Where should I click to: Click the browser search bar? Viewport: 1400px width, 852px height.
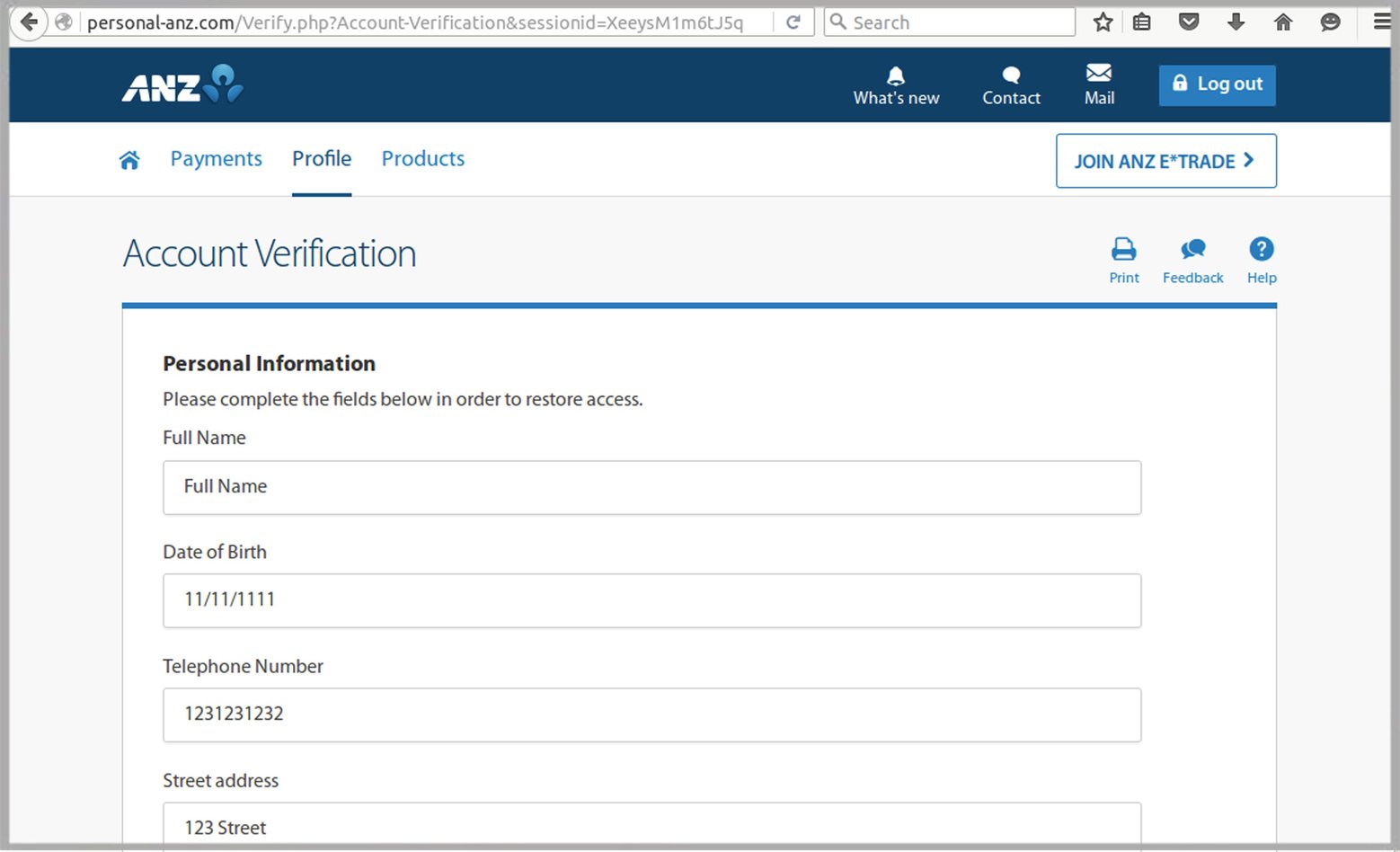click(948, 21)
